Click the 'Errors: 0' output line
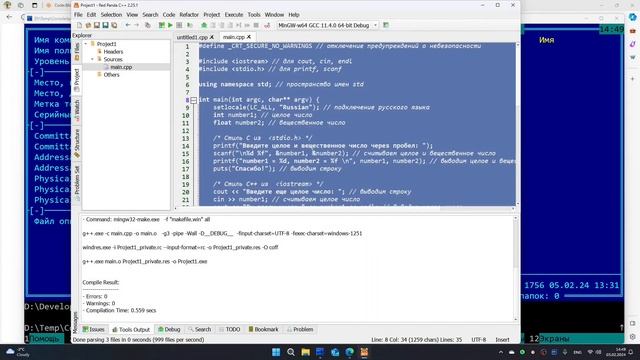Screen dimensions: 640x360 95,296
